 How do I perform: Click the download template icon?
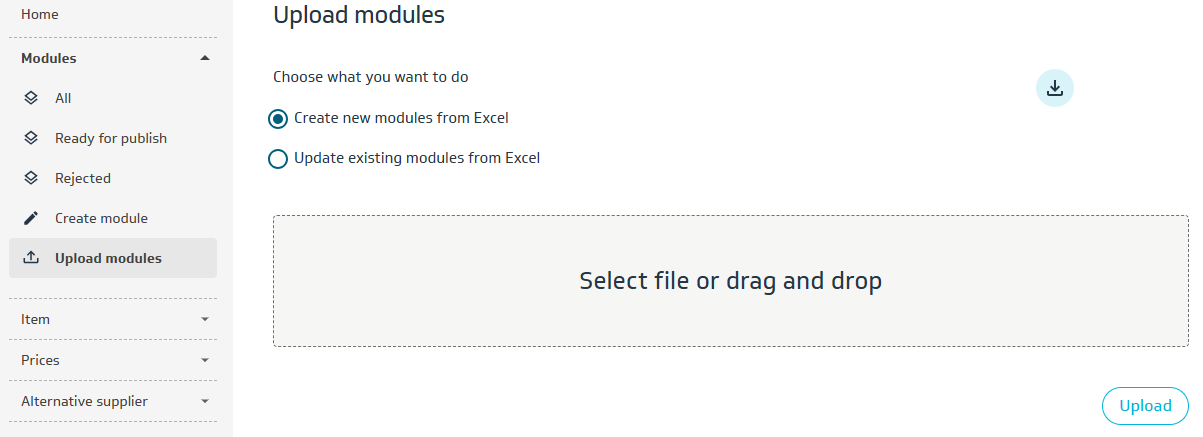point(1054,88)
